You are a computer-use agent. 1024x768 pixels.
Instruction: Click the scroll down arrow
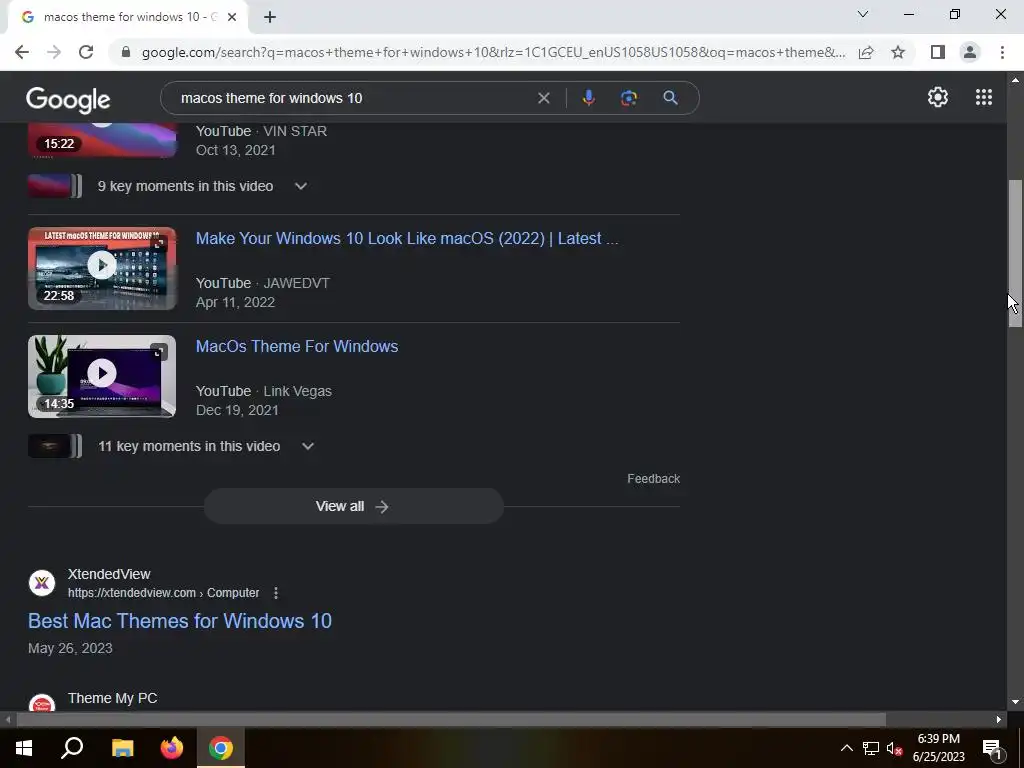click(x=1014, y=703)
